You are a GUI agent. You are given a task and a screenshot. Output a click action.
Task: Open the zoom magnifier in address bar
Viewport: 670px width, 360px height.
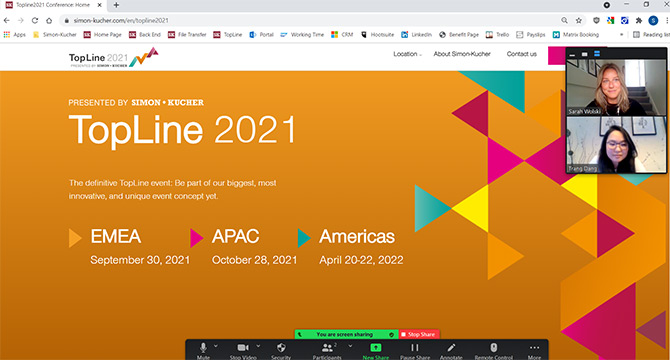point(564,20)
